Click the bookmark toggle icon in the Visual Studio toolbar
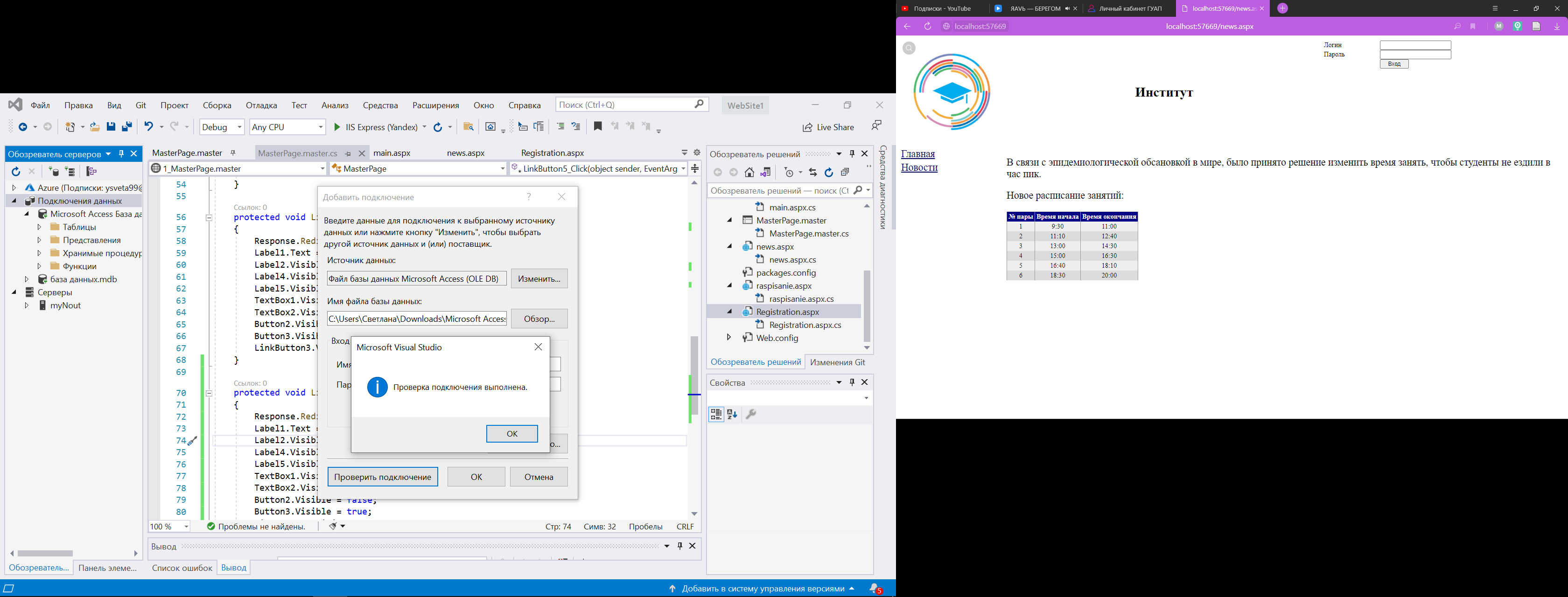The width and height of the screenshot is (1568, 597). [598, 126]
